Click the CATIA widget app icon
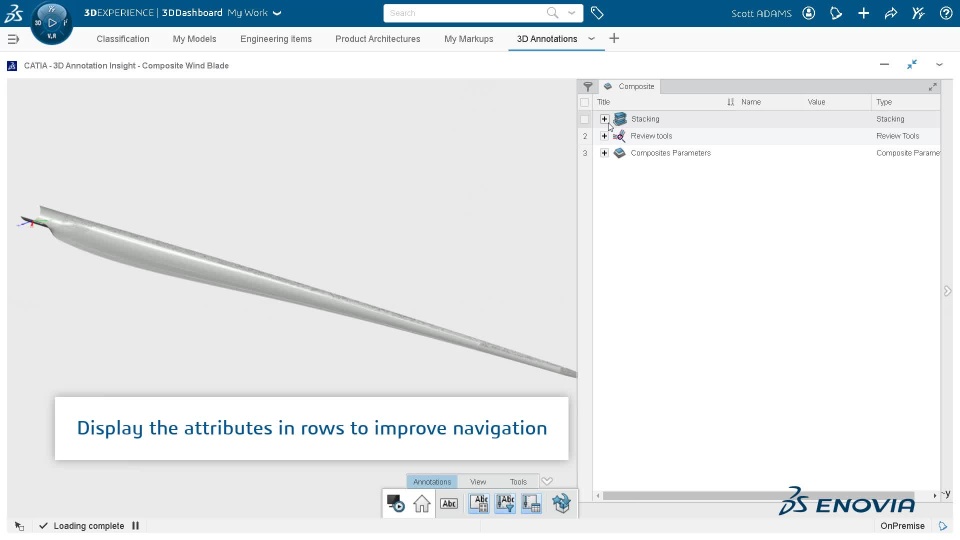The image size is (960, 540). click(12, 66)
